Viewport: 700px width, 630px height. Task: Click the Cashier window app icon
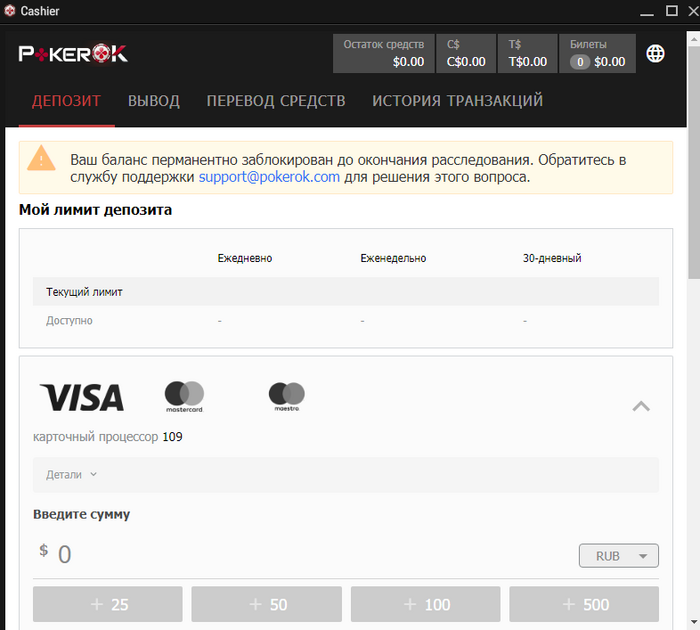pyautogui.click(x=9, y=11)
